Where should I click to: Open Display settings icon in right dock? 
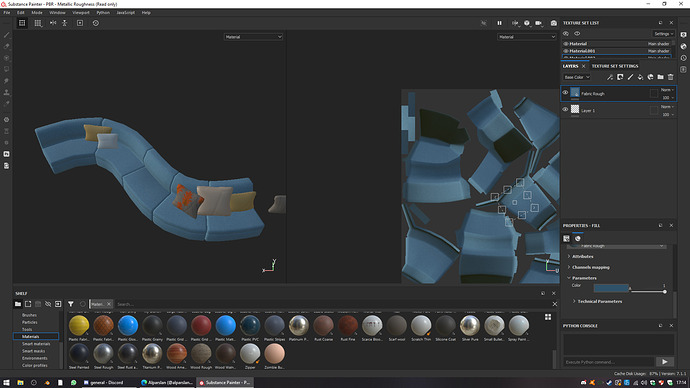pyautogui.click(x=683, y=35)
